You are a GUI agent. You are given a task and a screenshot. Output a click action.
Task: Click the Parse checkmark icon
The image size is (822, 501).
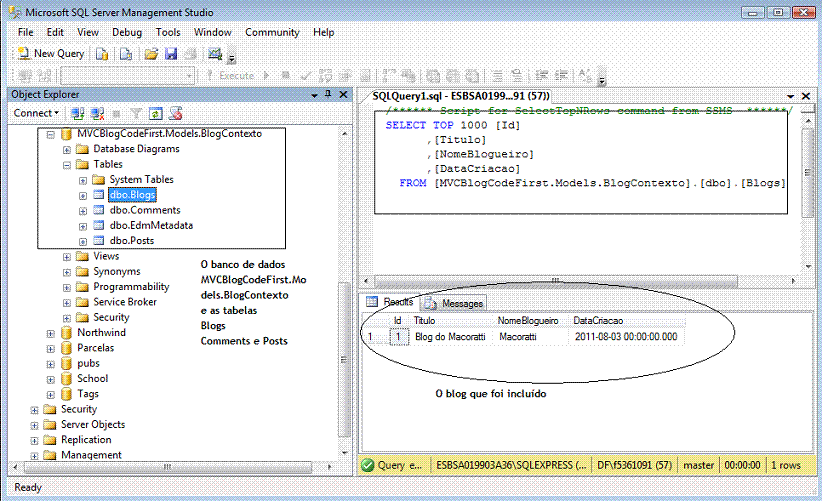tap(306, 76)
